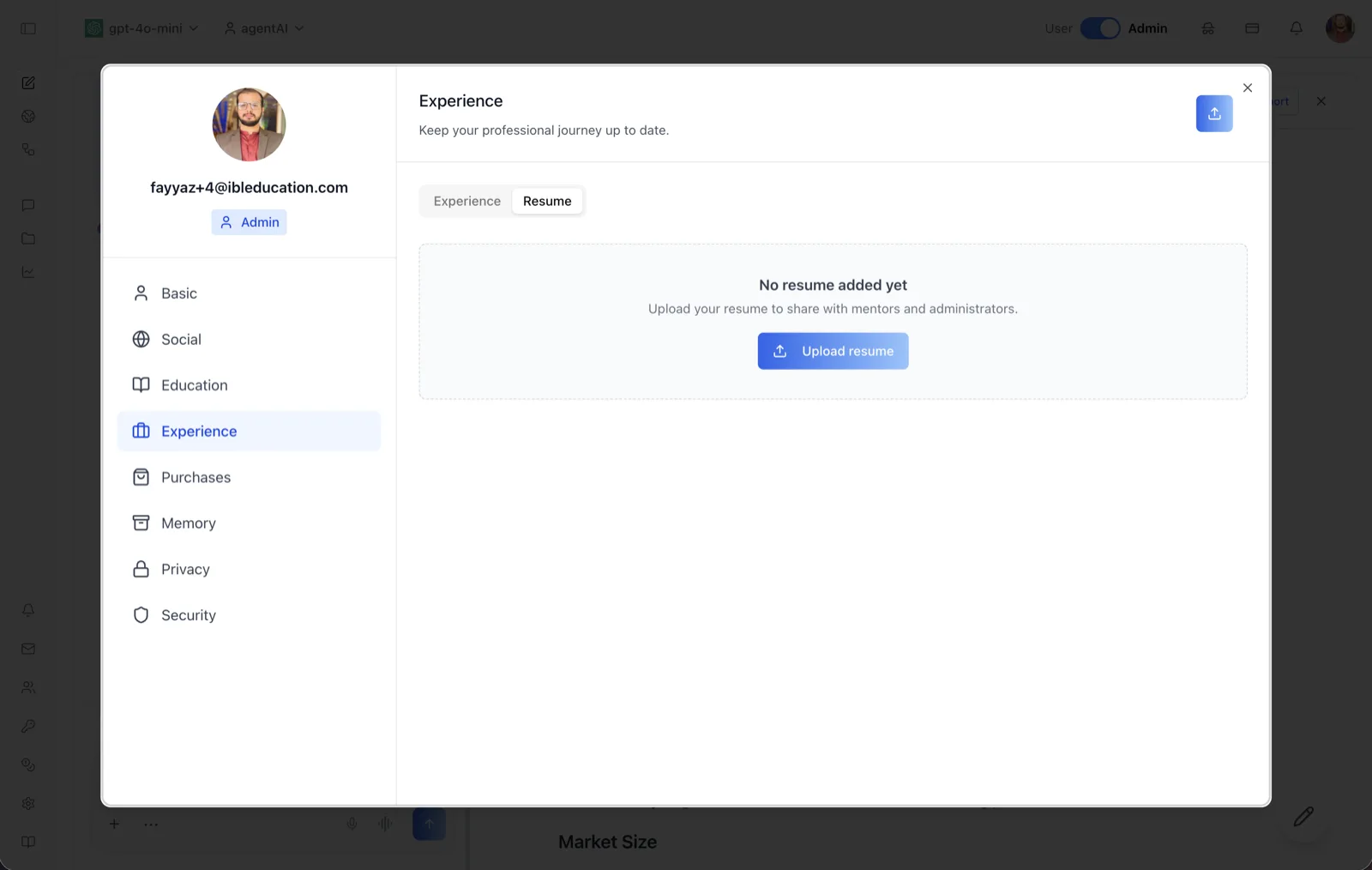Click the new chat compose icon
Image resolution: width=1372 pixels, height=870 pixels.
point(28,83)
